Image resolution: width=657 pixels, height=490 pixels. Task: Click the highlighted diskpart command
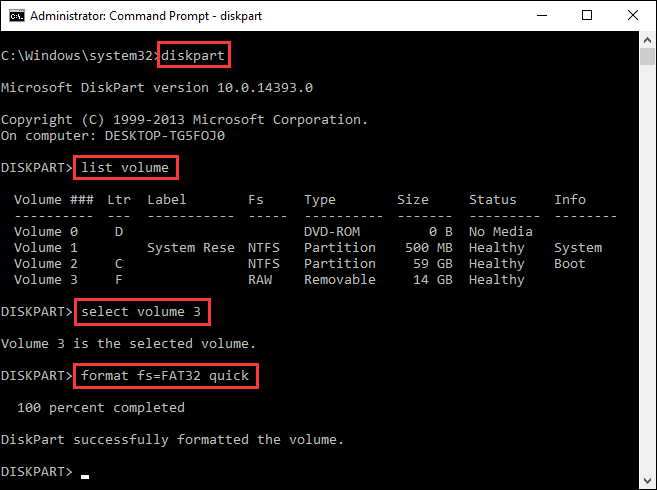point(193,56)
